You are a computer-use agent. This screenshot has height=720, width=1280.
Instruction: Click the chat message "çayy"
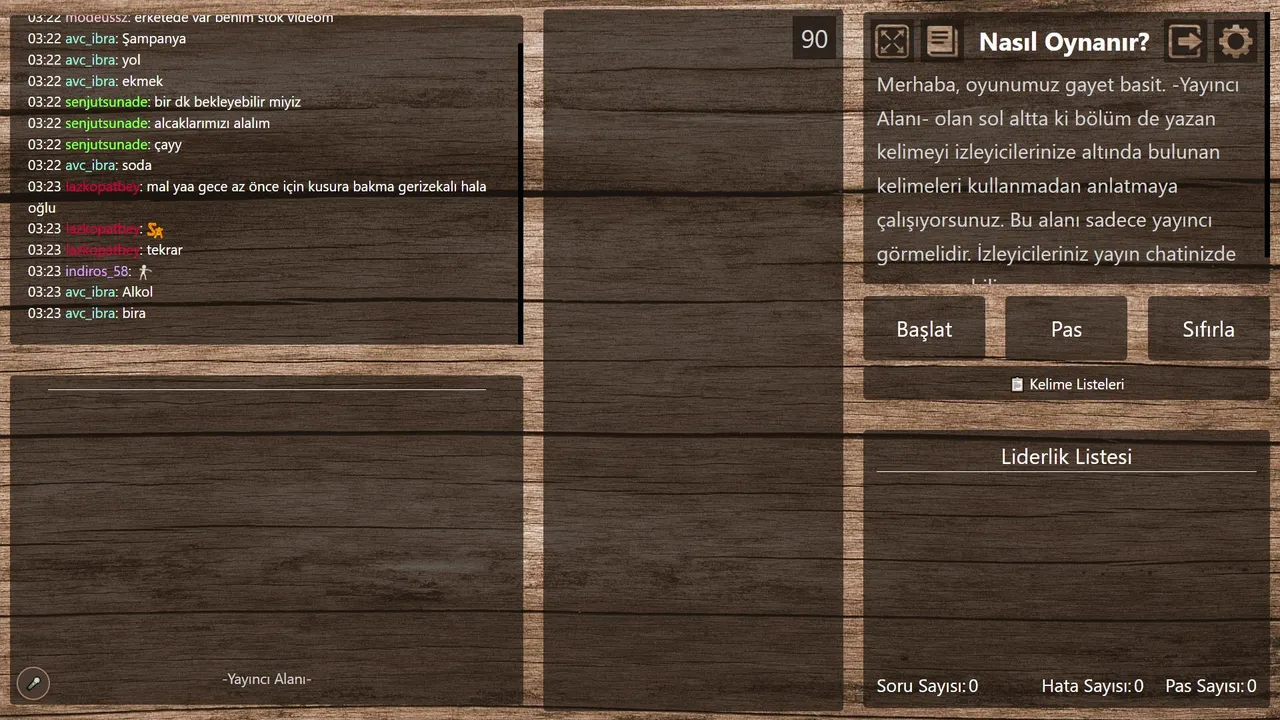(168, 144)
